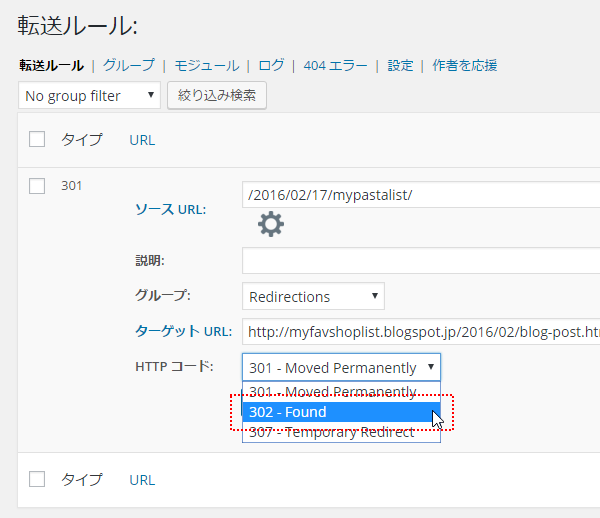Open the 設定 settings link
This screenshot has height=518, width=600.
tap(400, 65)
